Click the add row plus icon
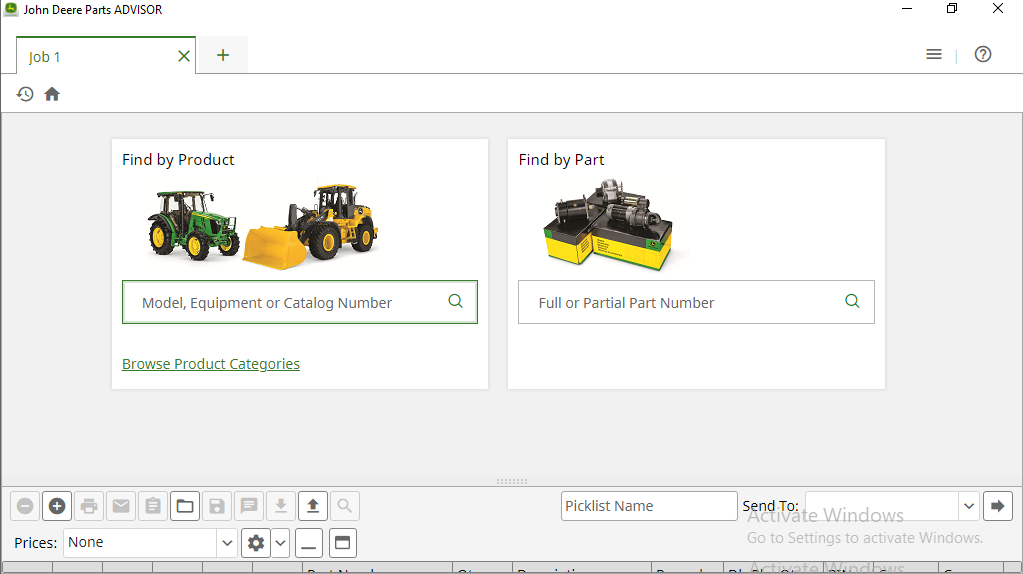Image resolution: width=1023 pixels, height=574 pixels. click(x=57, y=506)
